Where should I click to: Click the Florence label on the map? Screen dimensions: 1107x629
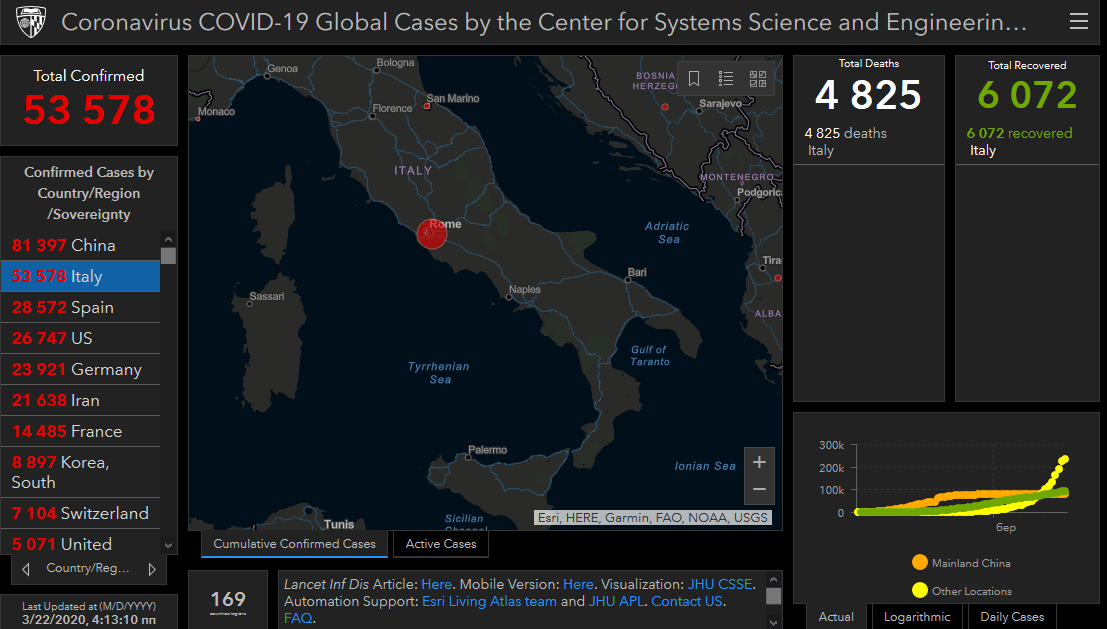[x=393, y=108]
